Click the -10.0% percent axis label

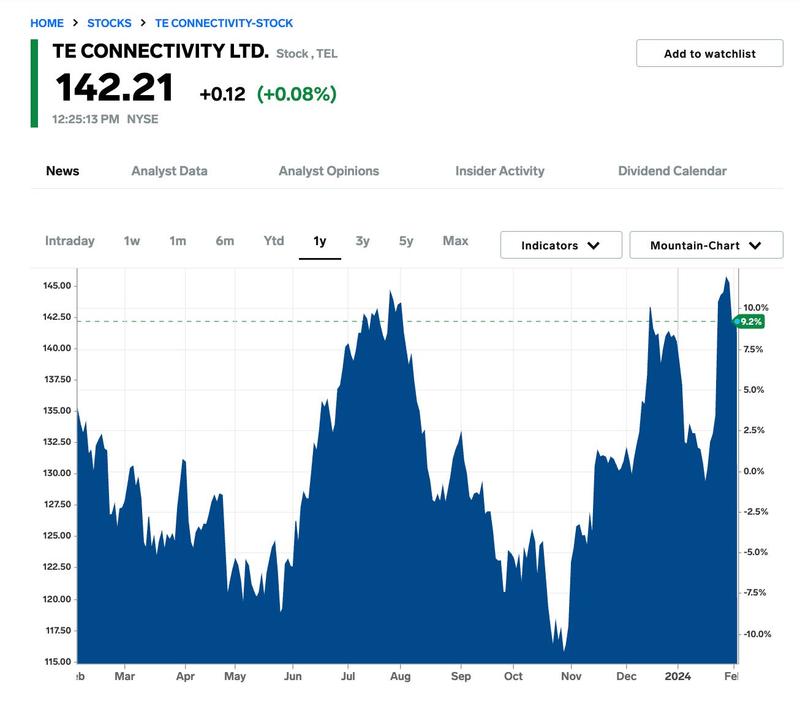pyautogui.click(x=758, y=634)
